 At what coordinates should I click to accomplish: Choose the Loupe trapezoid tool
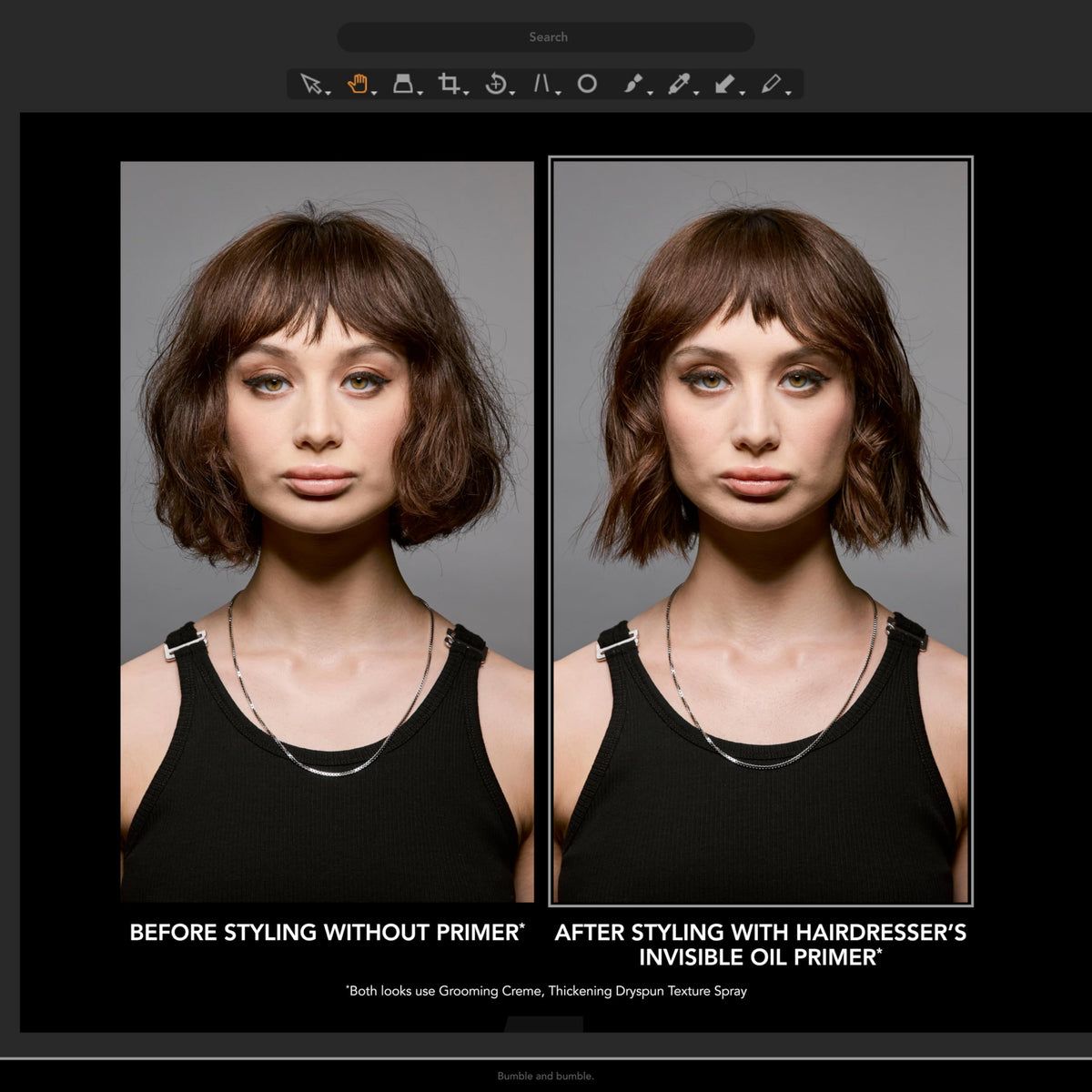(402, 84)
